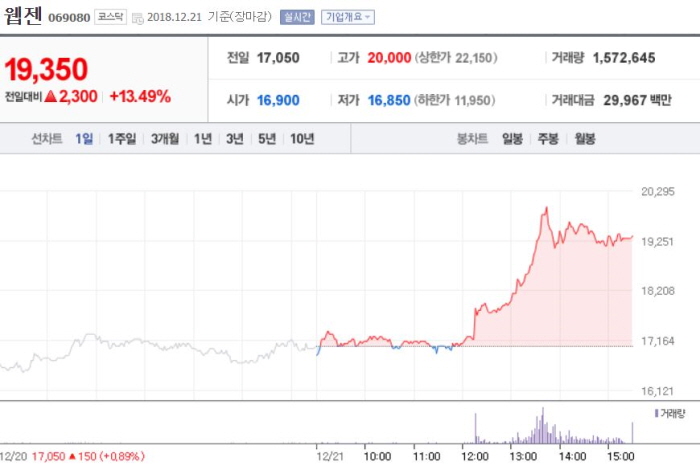Open the 월봉 monthly candle chart

584,139
